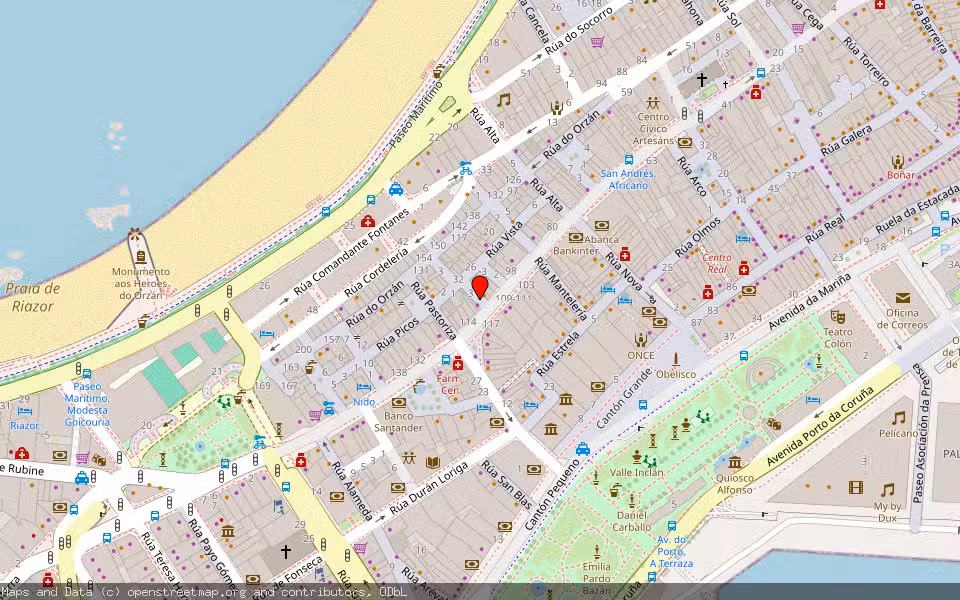Select the Valle Inclán statue icon
The width and height of the screenshot is (960, 600).
[x=637, y=457]
